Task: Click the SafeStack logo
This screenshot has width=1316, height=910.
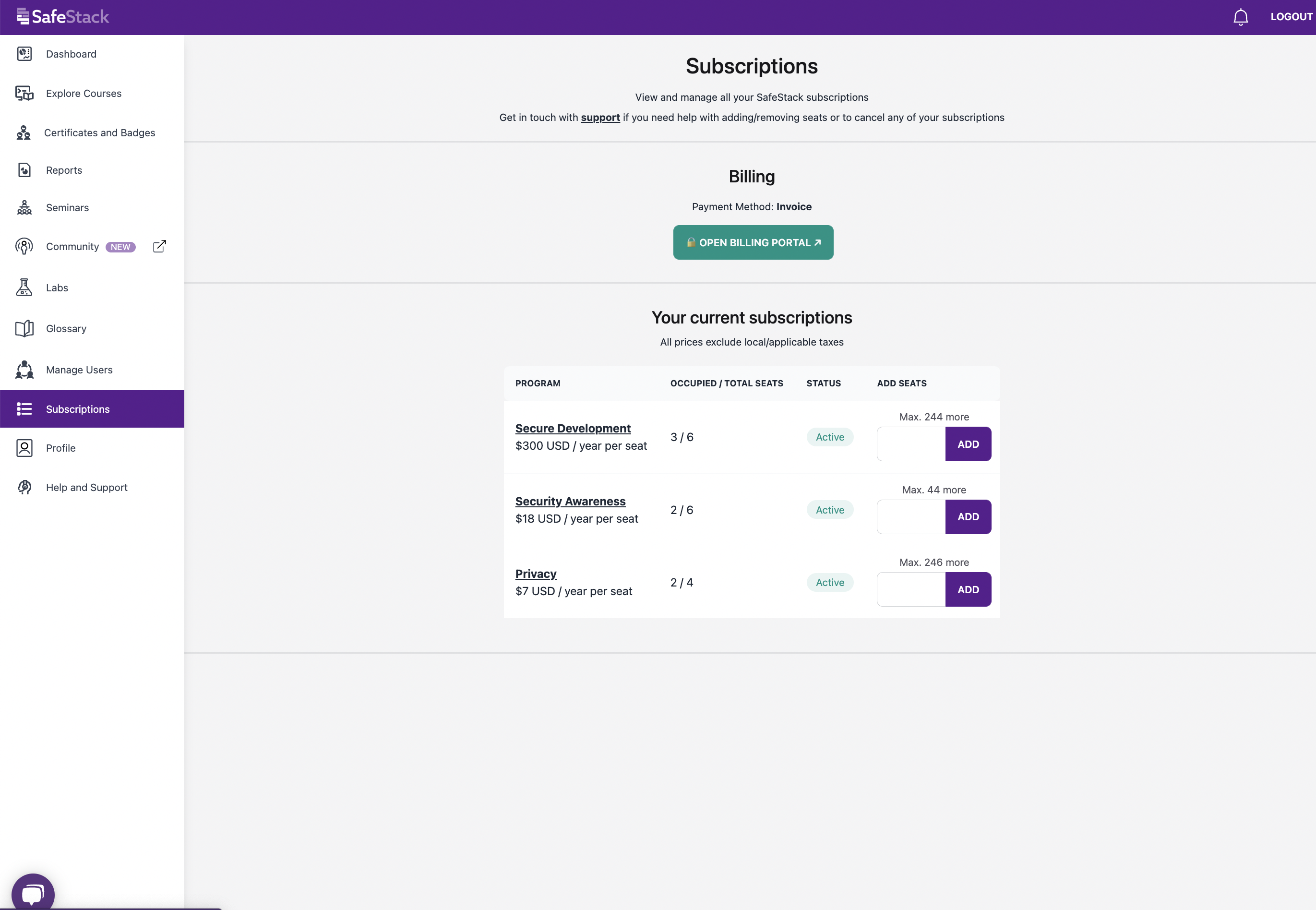Action: click(63, 16)
